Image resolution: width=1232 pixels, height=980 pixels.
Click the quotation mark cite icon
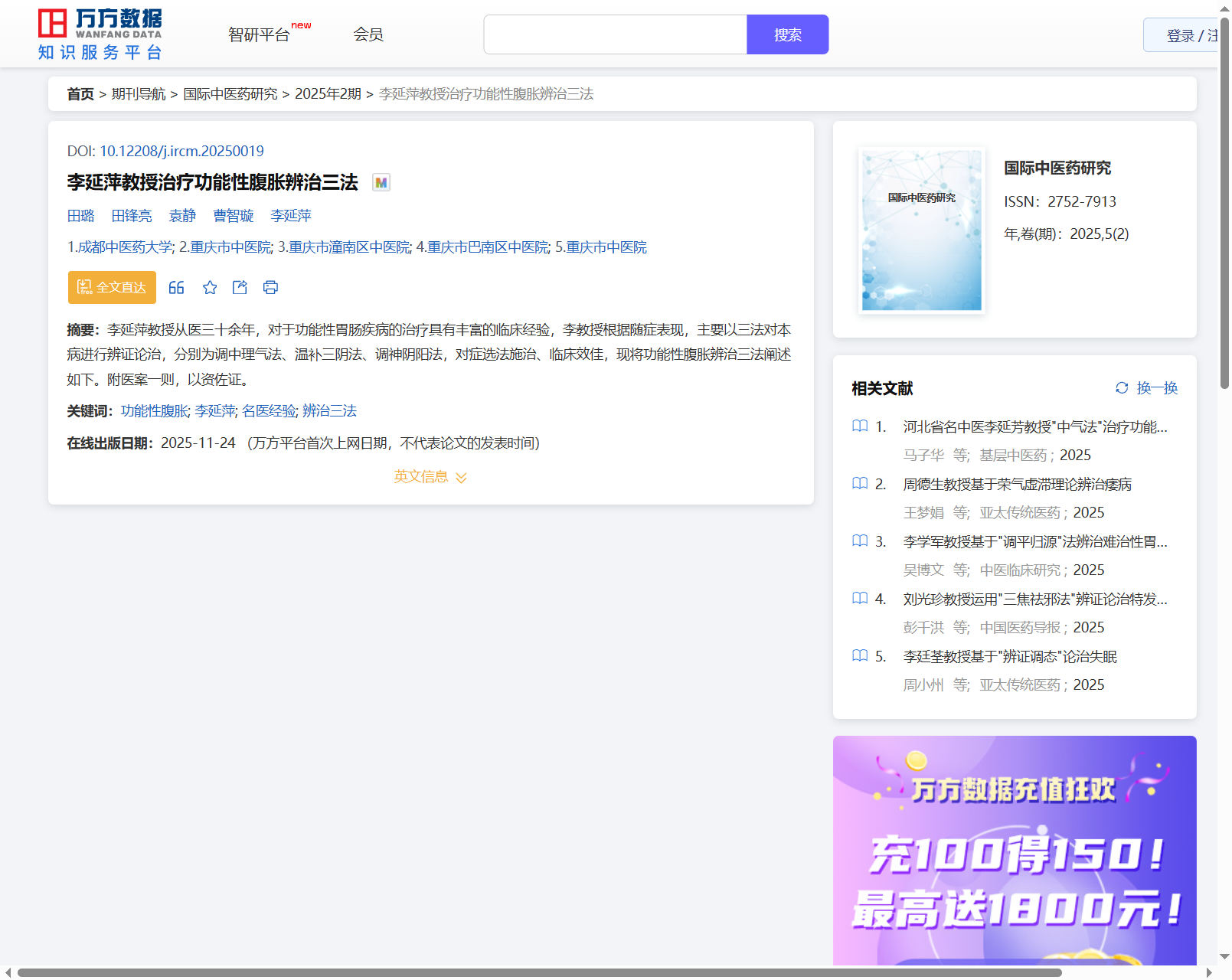click(176, 288)
